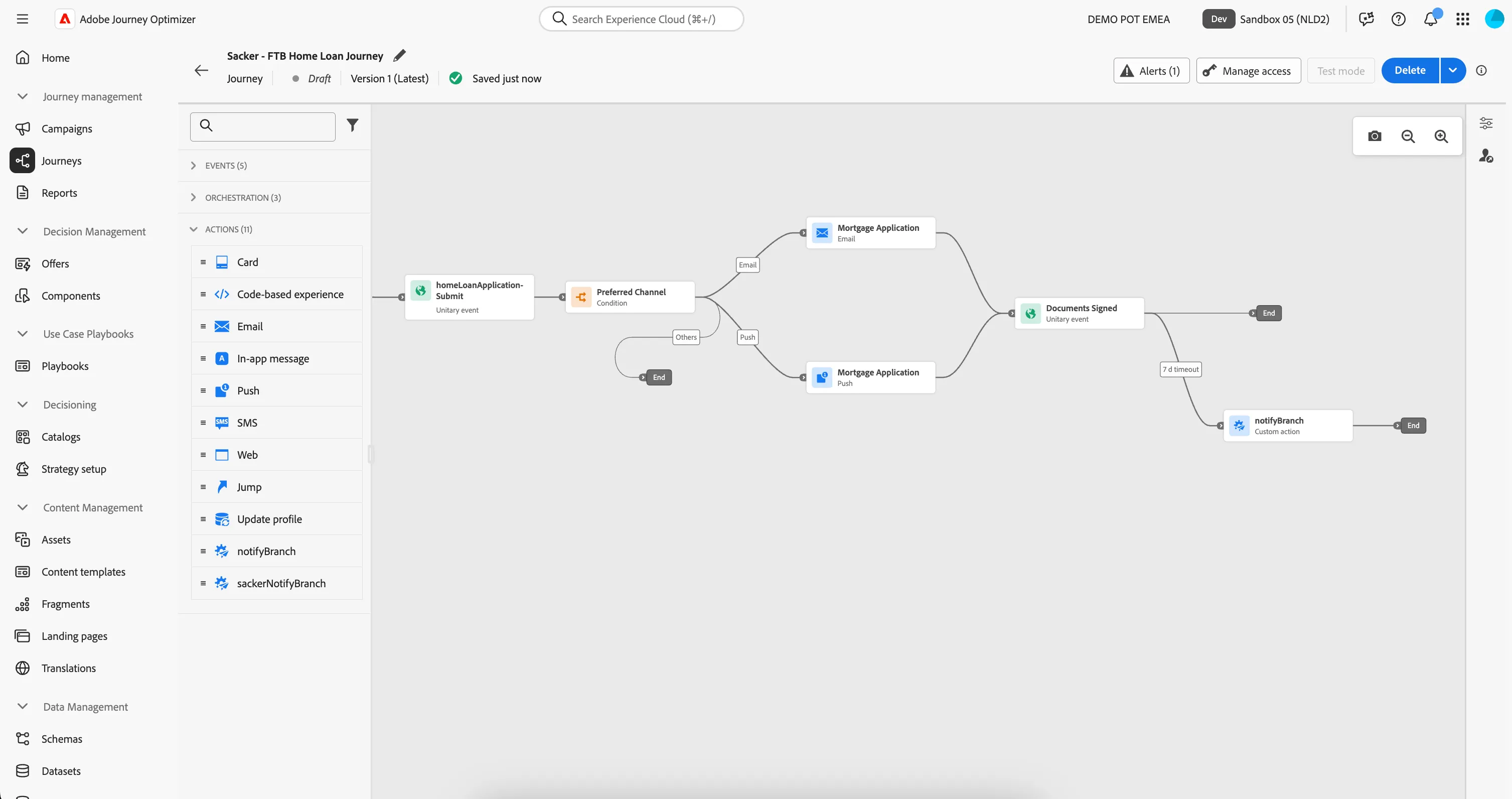Click the info icon next to Delete

point(1481,70)
